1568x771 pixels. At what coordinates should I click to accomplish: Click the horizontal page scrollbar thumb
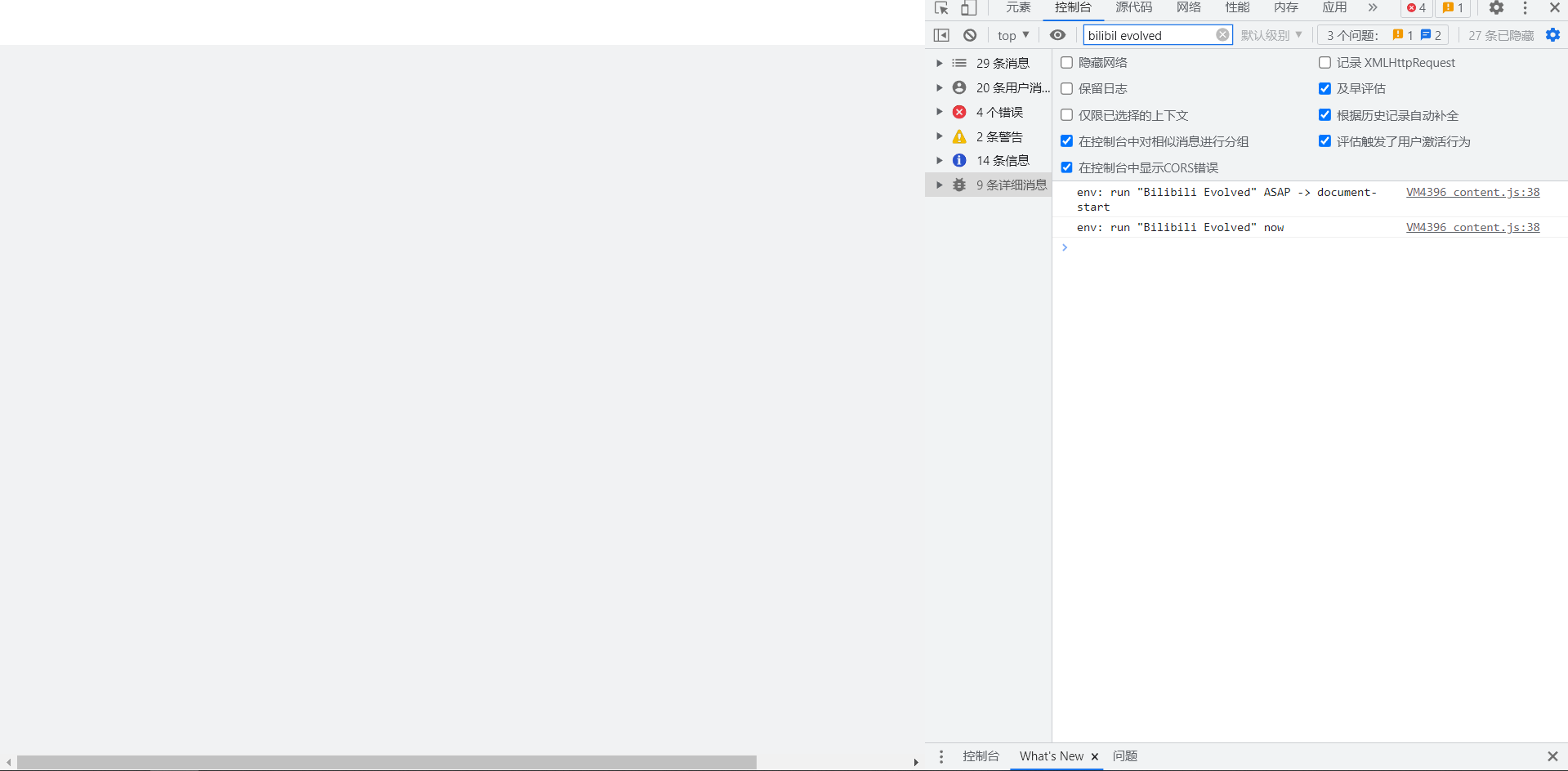tap(386, 762)
